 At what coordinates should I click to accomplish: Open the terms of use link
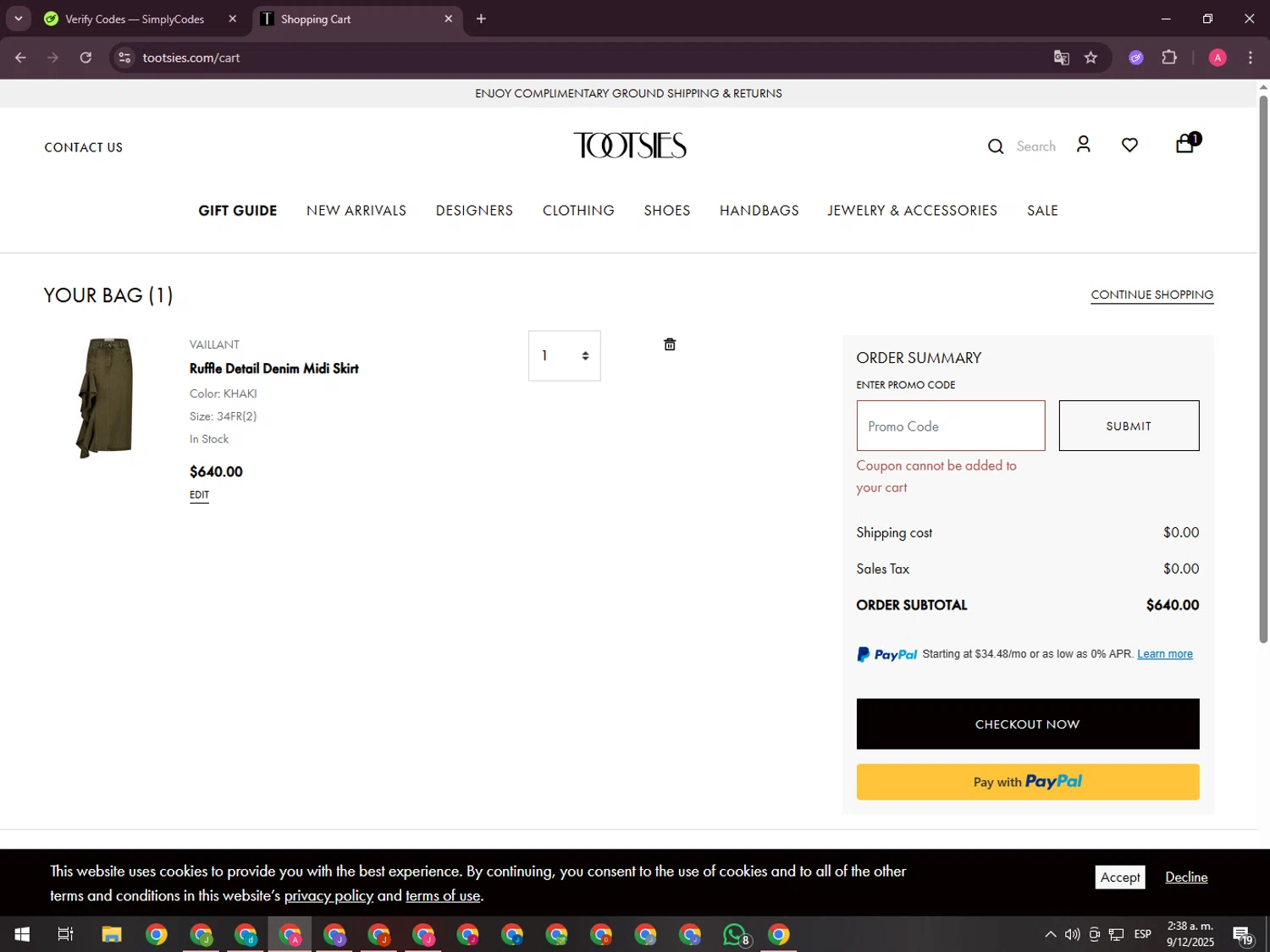click(443, 895)
